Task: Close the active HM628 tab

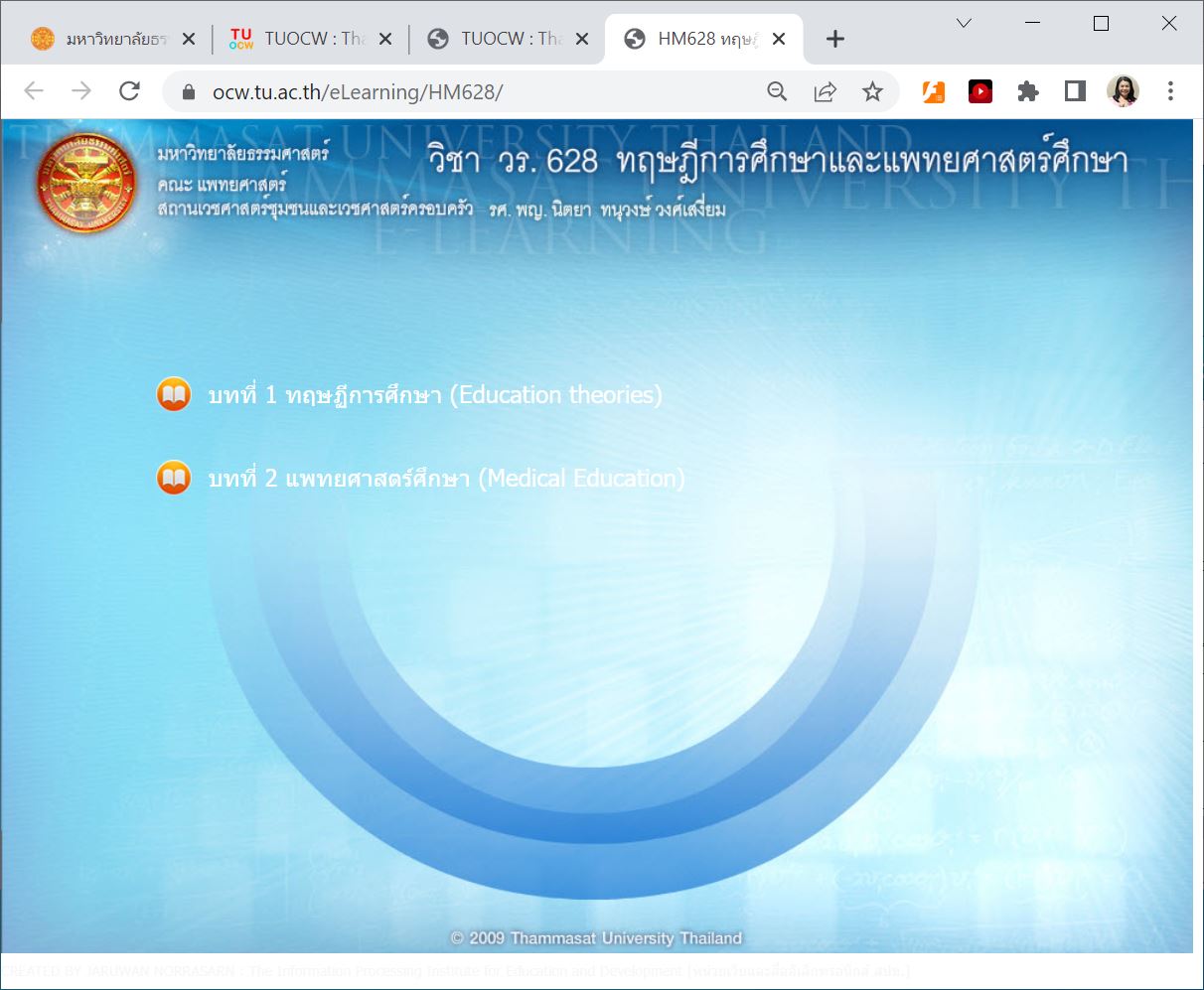Action: (x=779, y=39)
